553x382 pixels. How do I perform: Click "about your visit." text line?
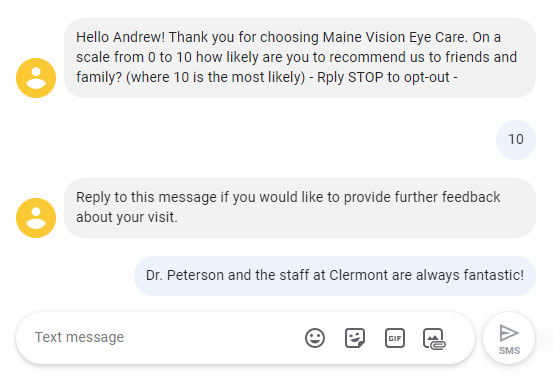(127, 217)
